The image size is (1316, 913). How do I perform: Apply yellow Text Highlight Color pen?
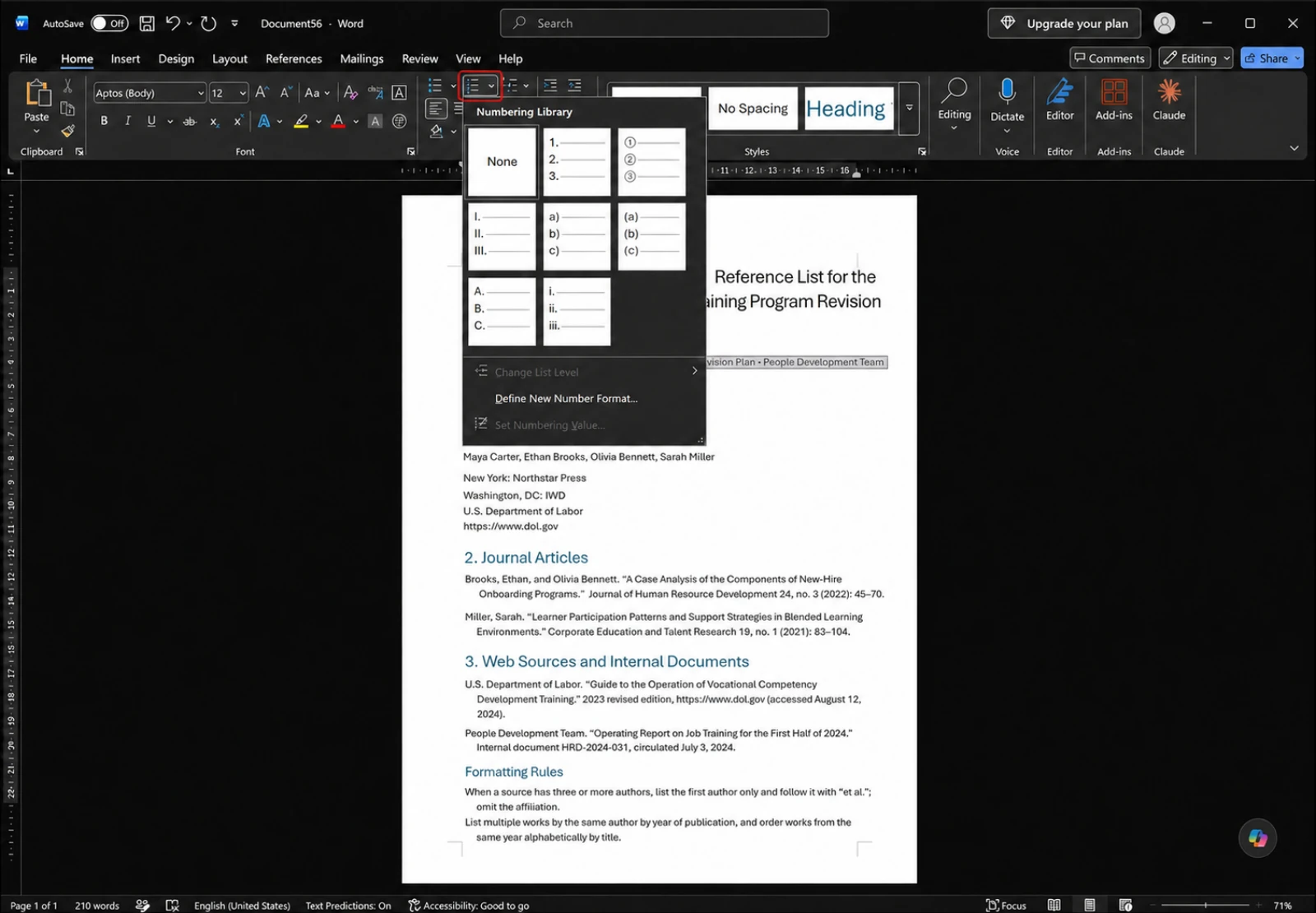tap(301, 121)
